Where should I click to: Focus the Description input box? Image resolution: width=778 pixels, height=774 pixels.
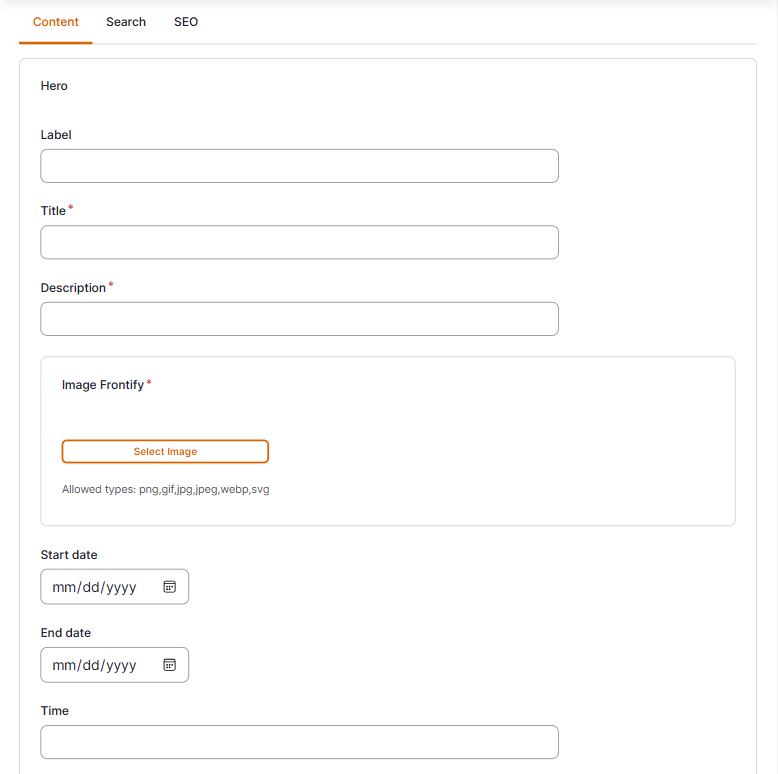coord(300,319)
